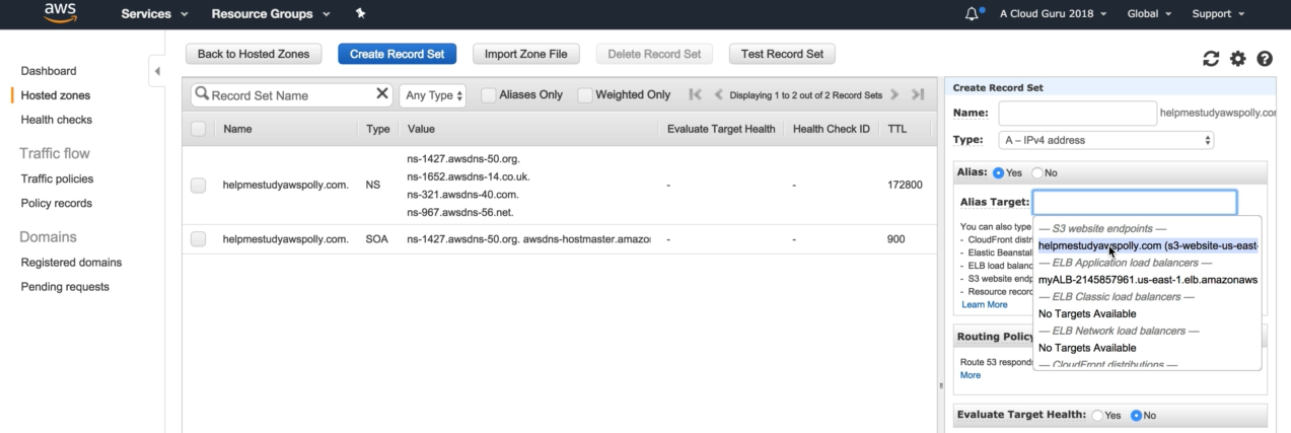This screenshot has height=433, width=1291.
Task: Click ns-1652.awsdns-14.co.uk. value
Action: [468, 176]
